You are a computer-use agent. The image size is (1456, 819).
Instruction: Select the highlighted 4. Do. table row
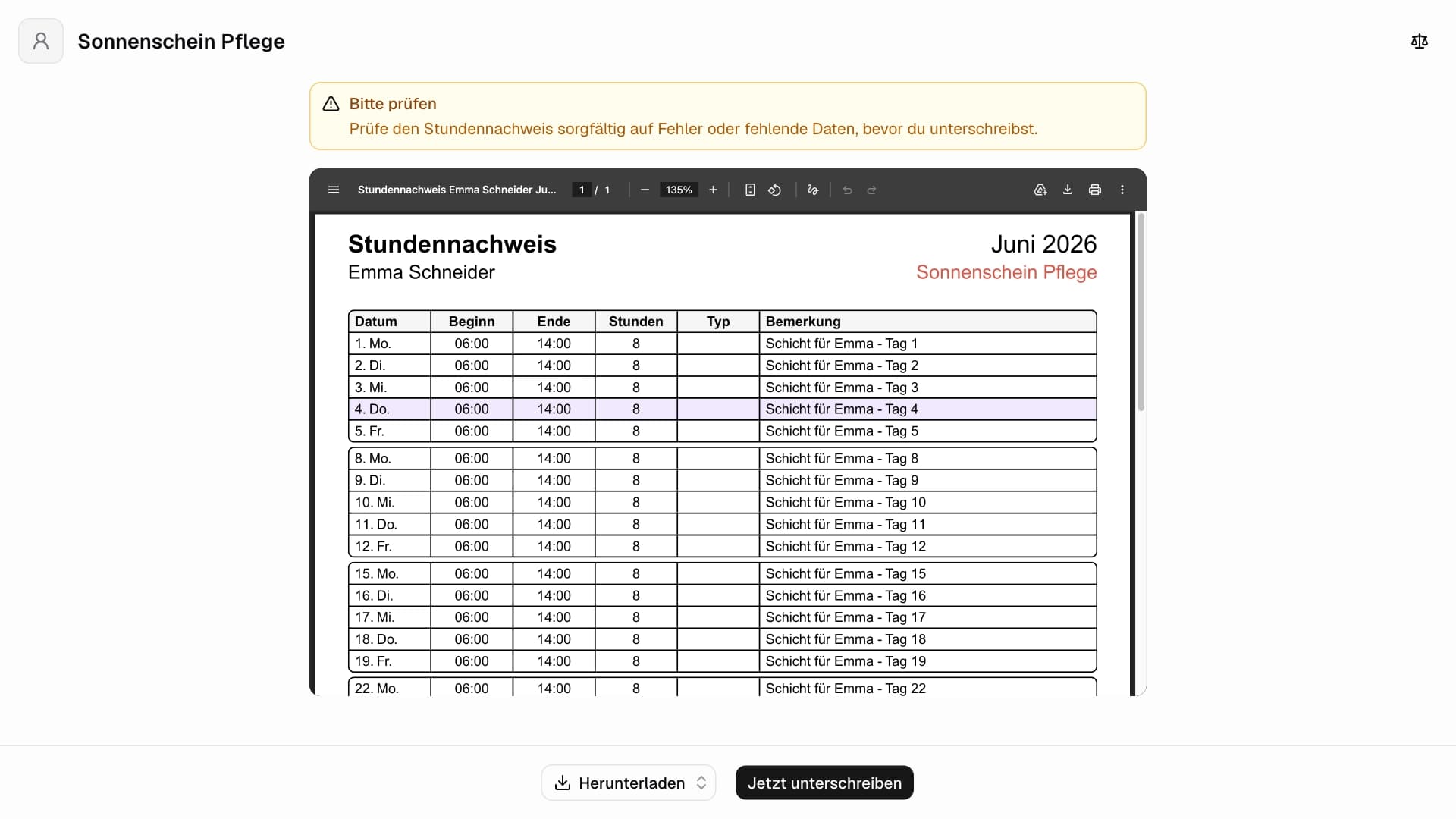click(x=723, y=409)
